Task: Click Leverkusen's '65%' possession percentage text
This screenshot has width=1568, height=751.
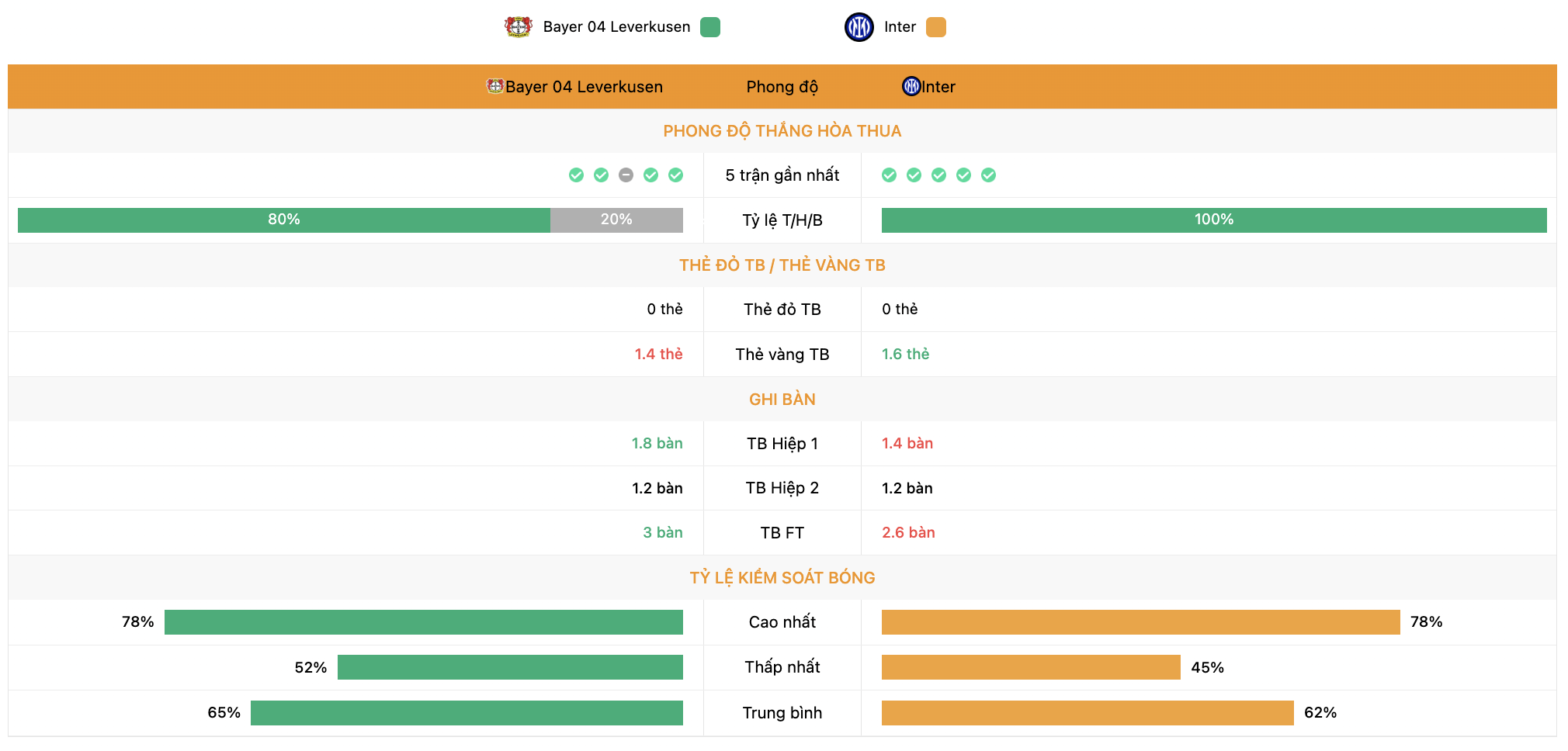Action: [x=224, y=713]
